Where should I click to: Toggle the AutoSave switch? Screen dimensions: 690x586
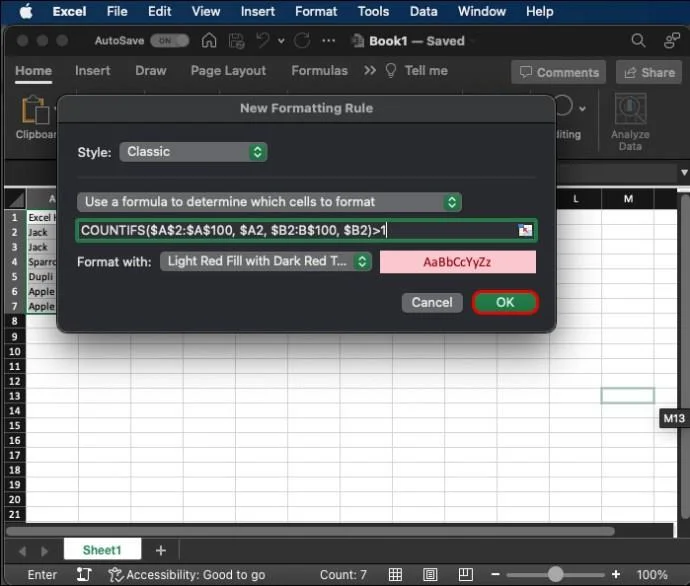(169, 41)
